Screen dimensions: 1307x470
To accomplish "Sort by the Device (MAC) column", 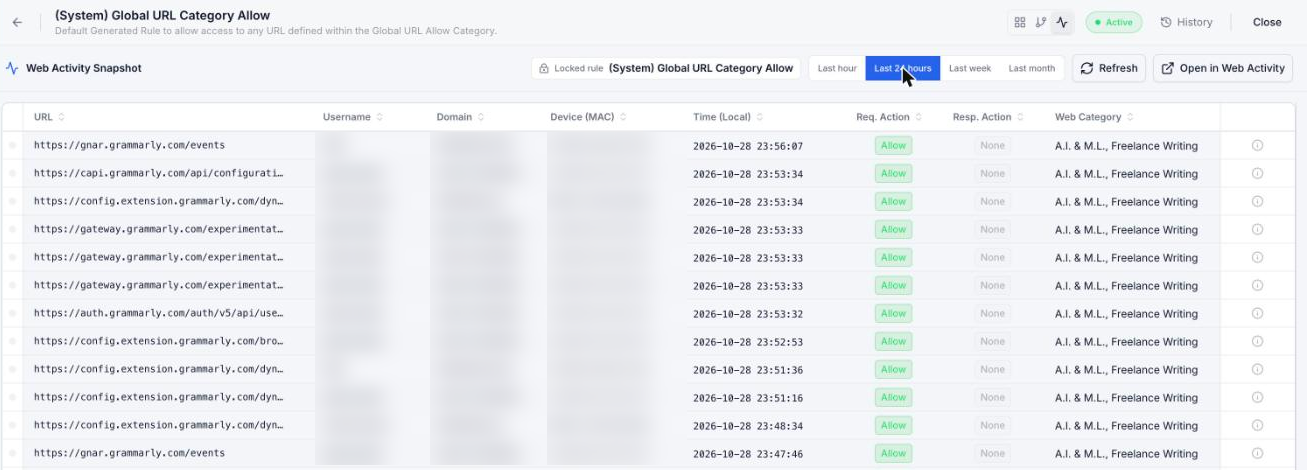I will [x=589, y=117].
